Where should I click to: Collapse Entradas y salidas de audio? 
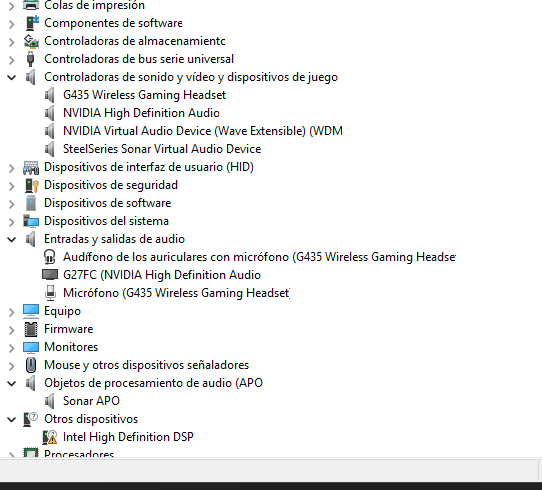(x=11, y=239)
